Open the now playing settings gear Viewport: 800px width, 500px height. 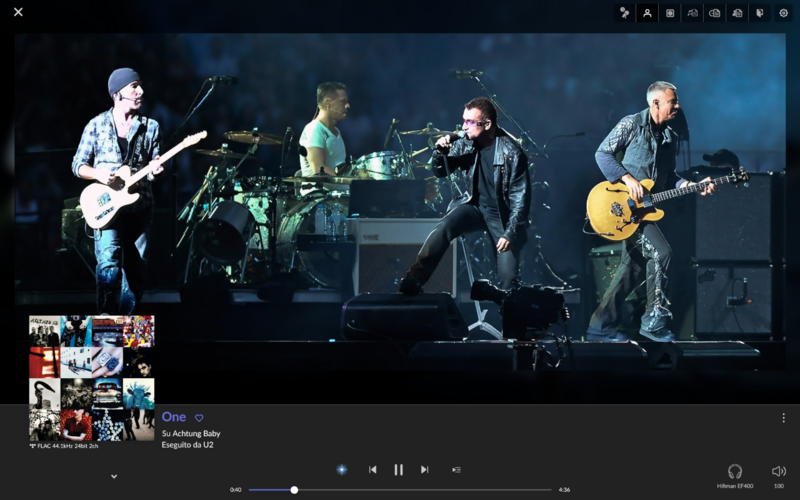click(x=783, y=13)
